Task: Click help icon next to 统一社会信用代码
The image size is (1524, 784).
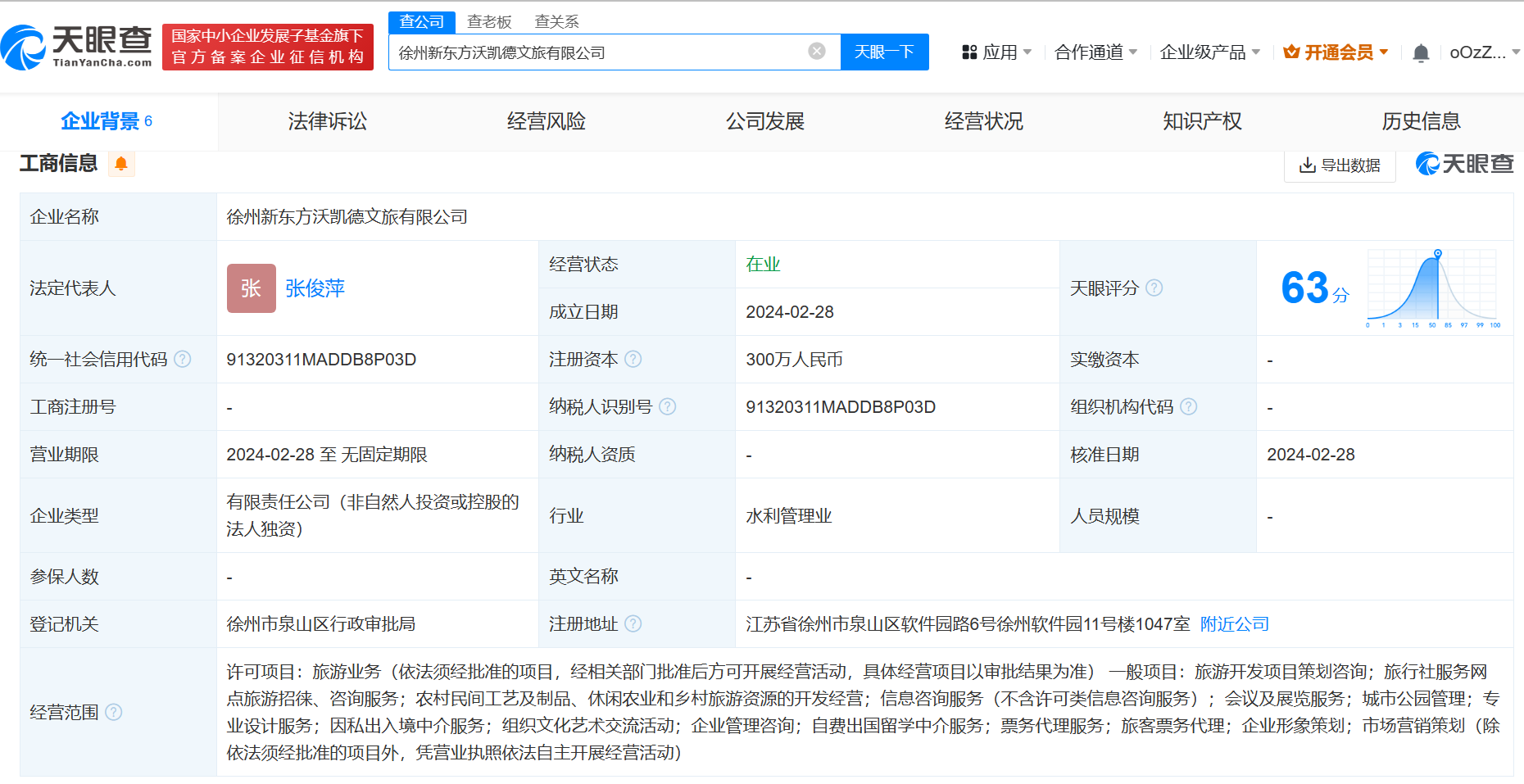Action: tap(183, 360)
